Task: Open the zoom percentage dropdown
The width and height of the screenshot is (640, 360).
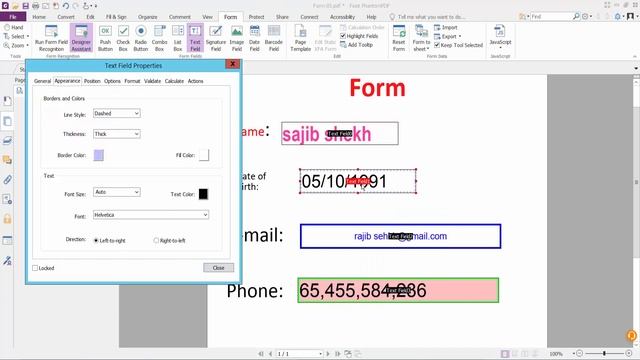Action: coord(573,354)
